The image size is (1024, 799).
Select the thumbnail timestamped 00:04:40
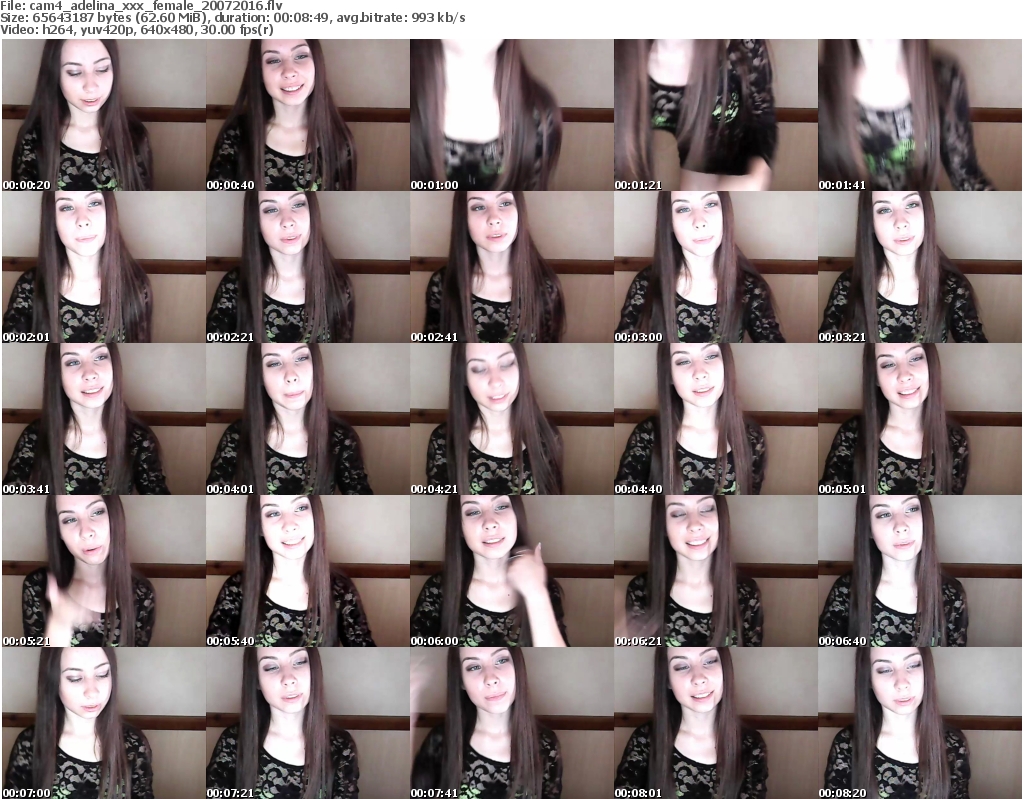coord(716,419)
